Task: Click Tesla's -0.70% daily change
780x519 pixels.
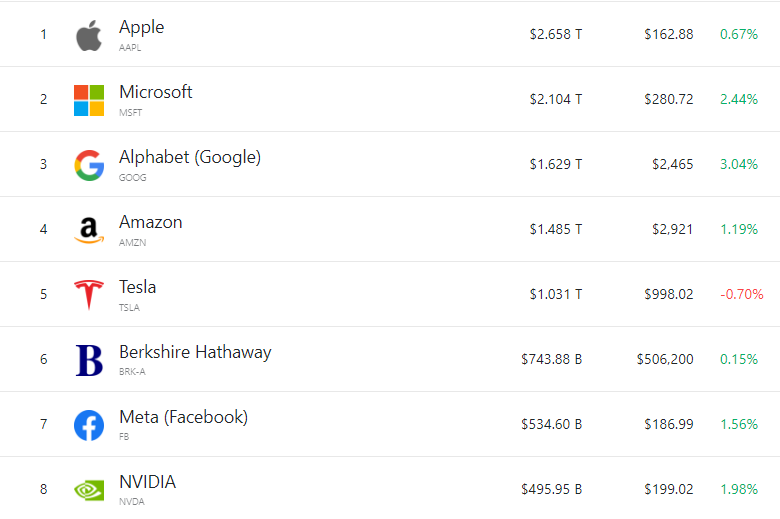Action: pos(741,294)
